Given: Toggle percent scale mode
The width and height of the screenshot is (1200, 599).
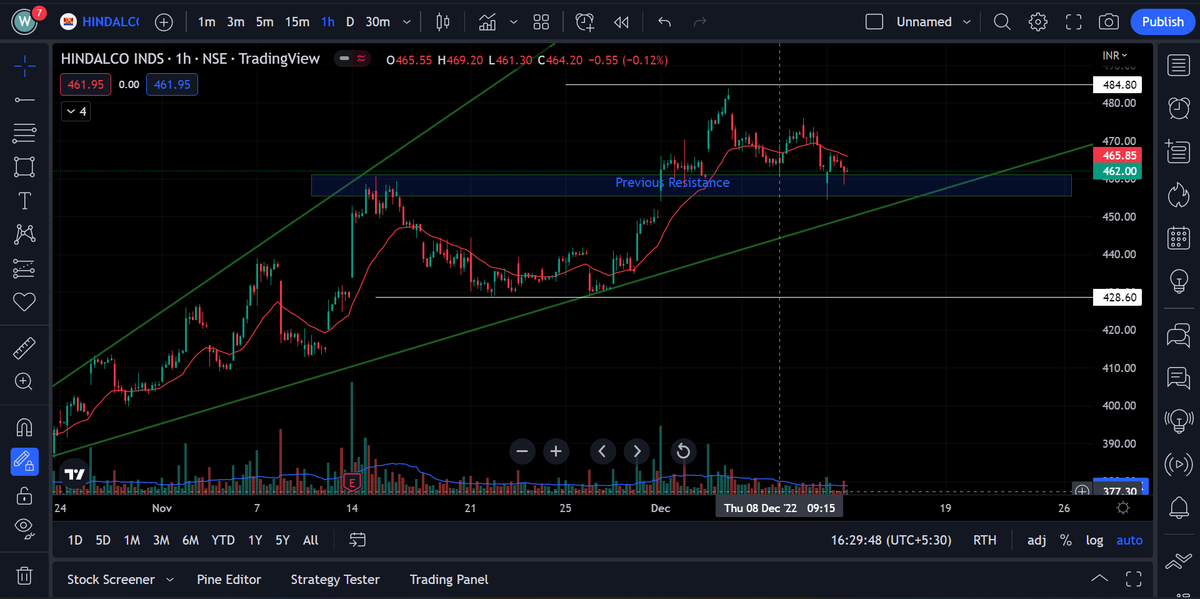Looking at the screenshot, I should [x=1066, y=540].
